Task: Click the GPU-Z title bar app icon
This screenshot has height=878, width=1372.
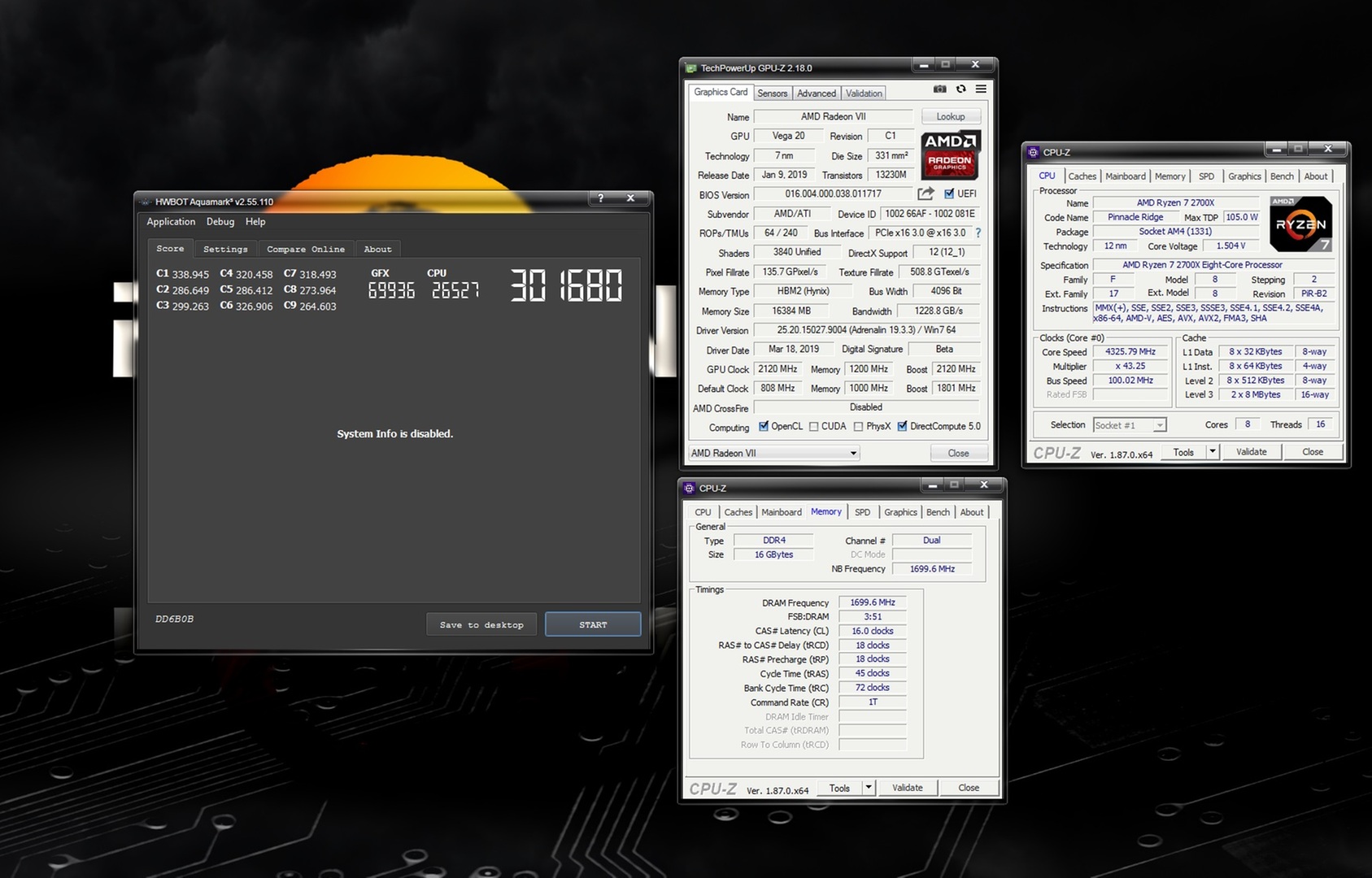Action: tap(691, 68)
